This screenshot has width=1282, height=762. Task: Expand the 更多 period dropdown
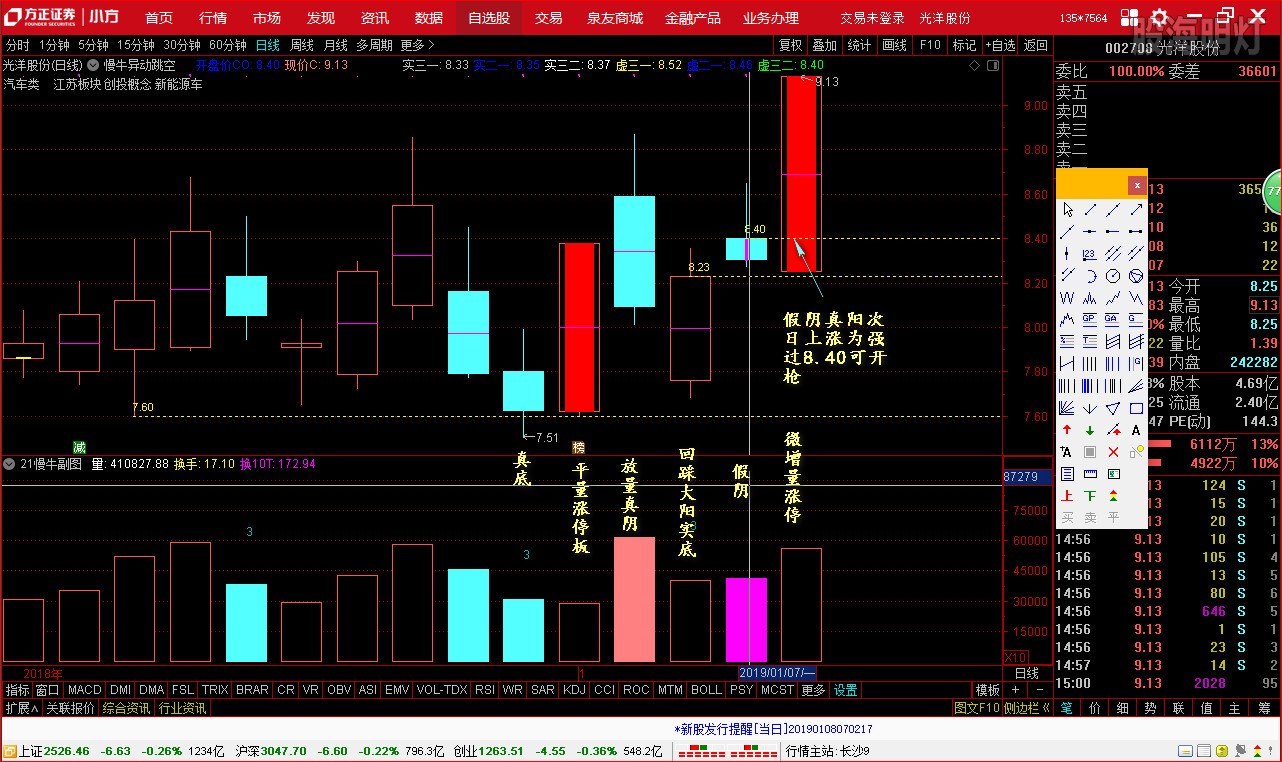coord(418,45)
